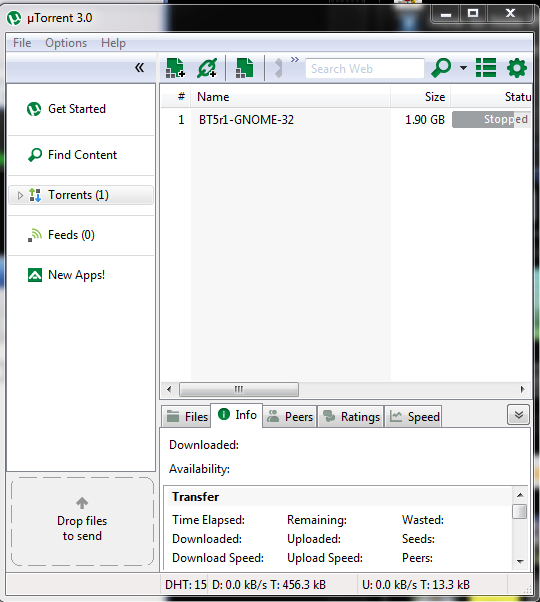Screen dimensions: 540x602
Task: Click the Info pane scroll up arrow
Action: pos(520,495)
